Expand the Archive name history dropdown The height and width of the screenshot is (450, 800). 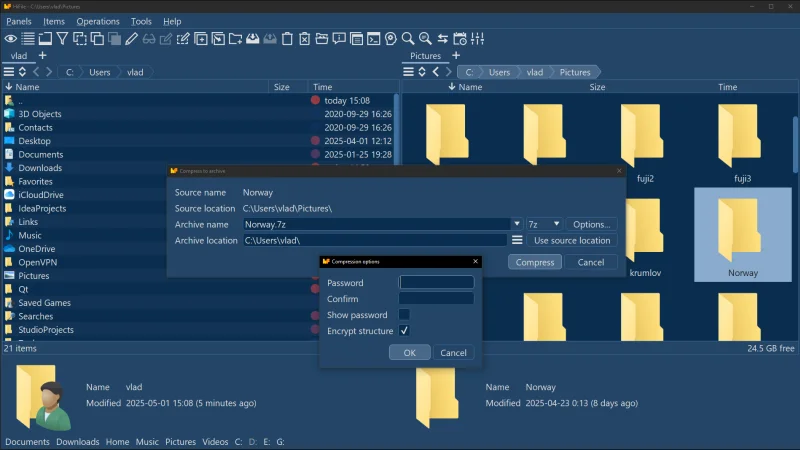point(517,224)
